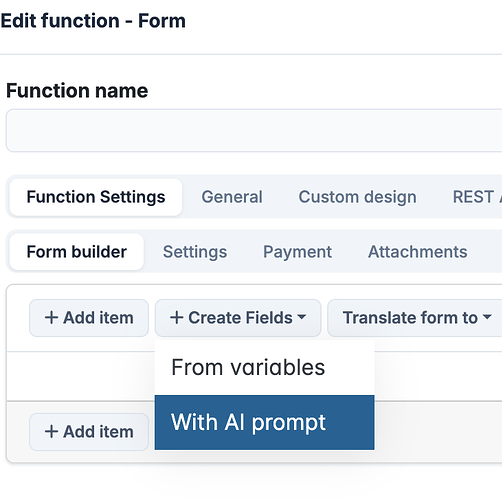Switch to the Function Settings tab

[x=96, y=197]
